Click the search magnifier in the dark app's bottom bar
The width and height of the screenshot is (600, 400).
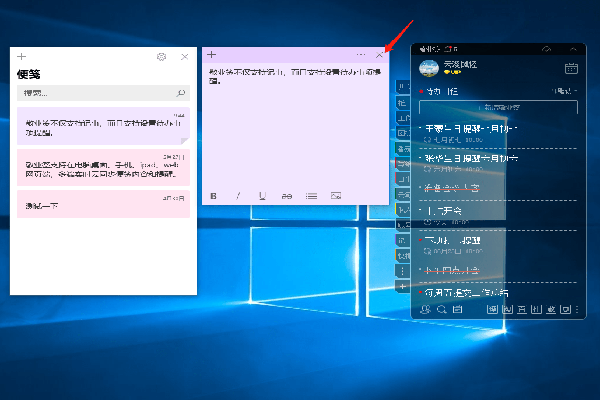(442, 309)
